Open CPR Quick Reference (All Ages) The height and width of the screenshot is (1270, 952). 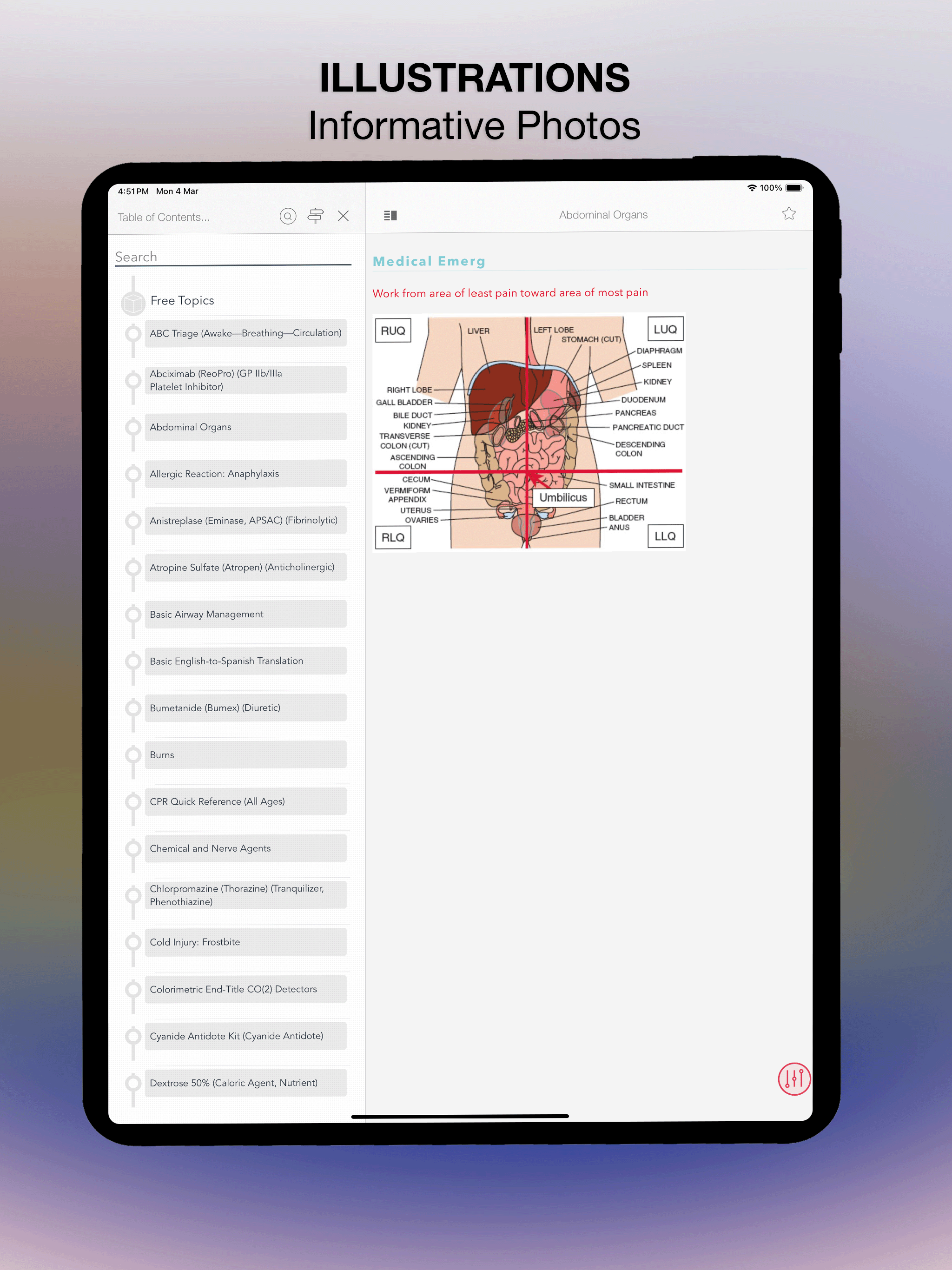point(246,801)
